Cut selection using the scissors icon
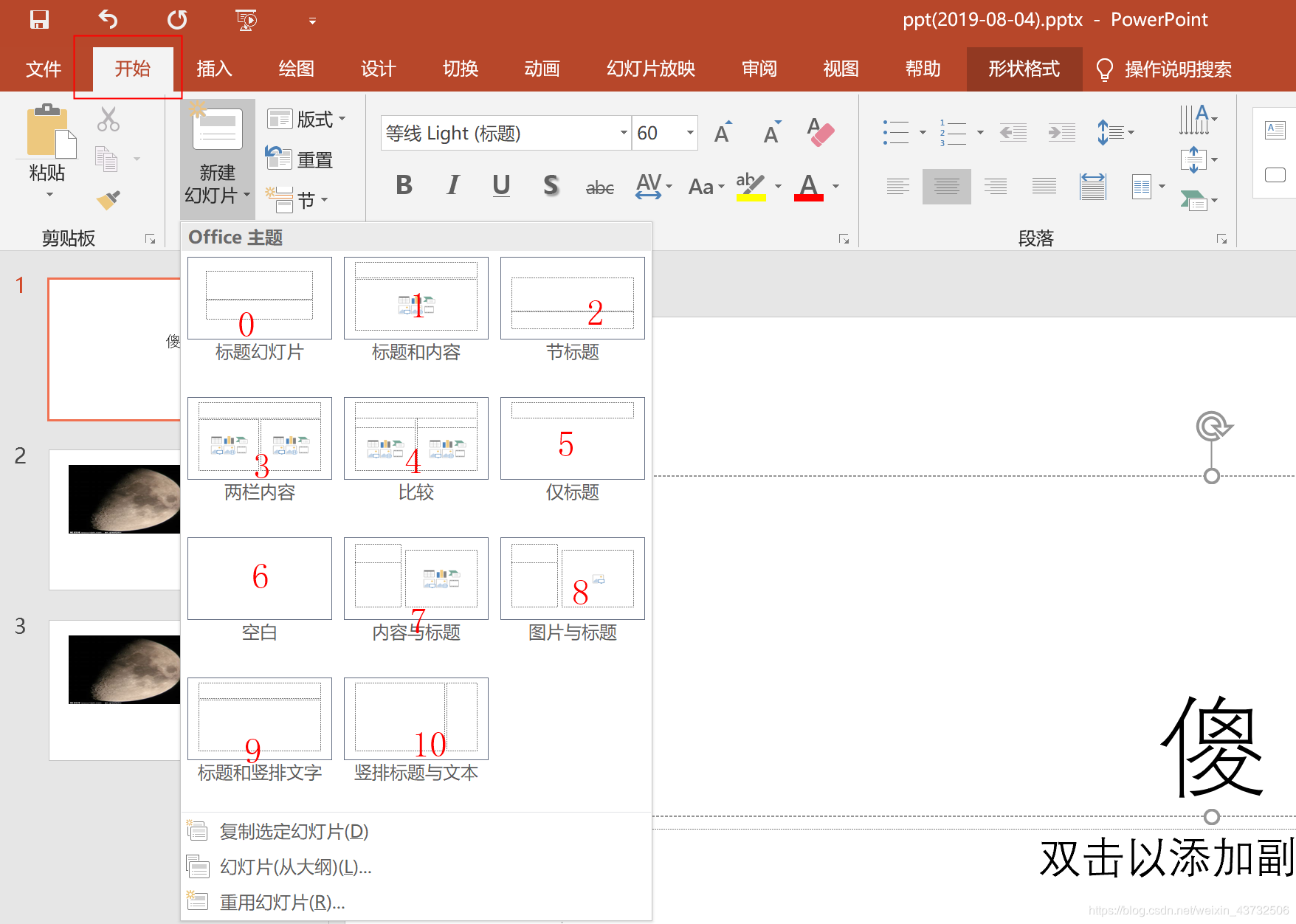Viewport: 1296px width, 924px height. (108, 118)
